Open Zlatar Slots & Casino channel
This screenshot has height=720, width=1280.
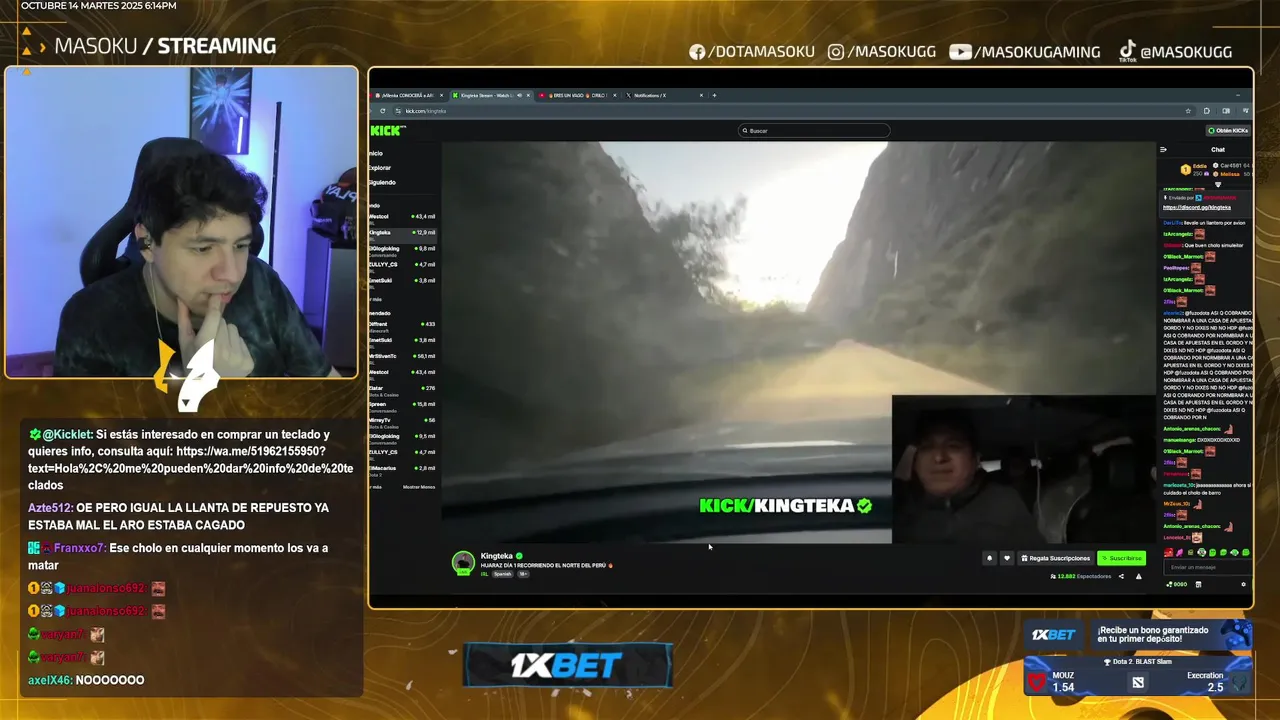coord(403,389)
